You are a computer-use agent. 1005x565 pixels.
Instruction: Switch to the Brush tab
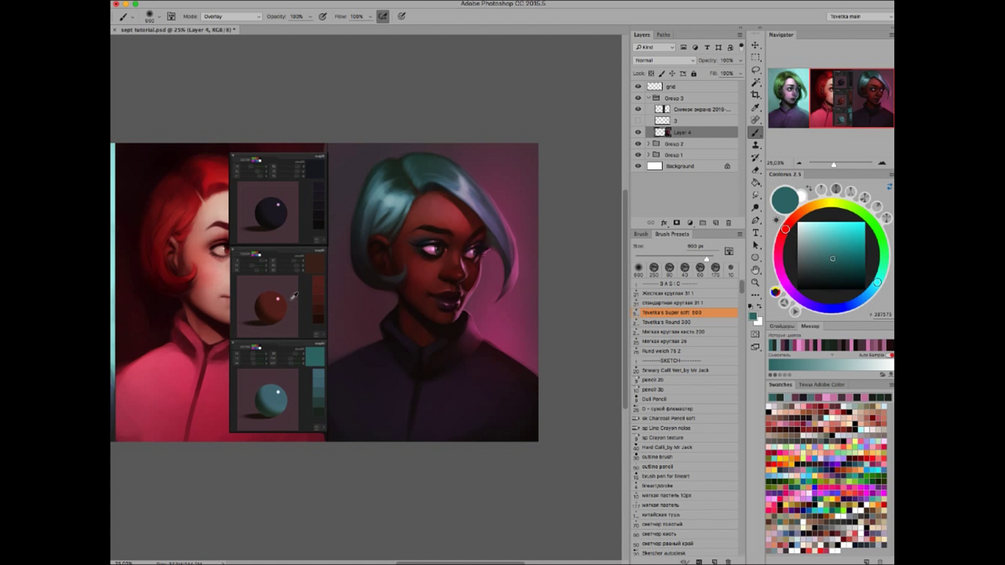pyautogui.click(x=640, y=234)
